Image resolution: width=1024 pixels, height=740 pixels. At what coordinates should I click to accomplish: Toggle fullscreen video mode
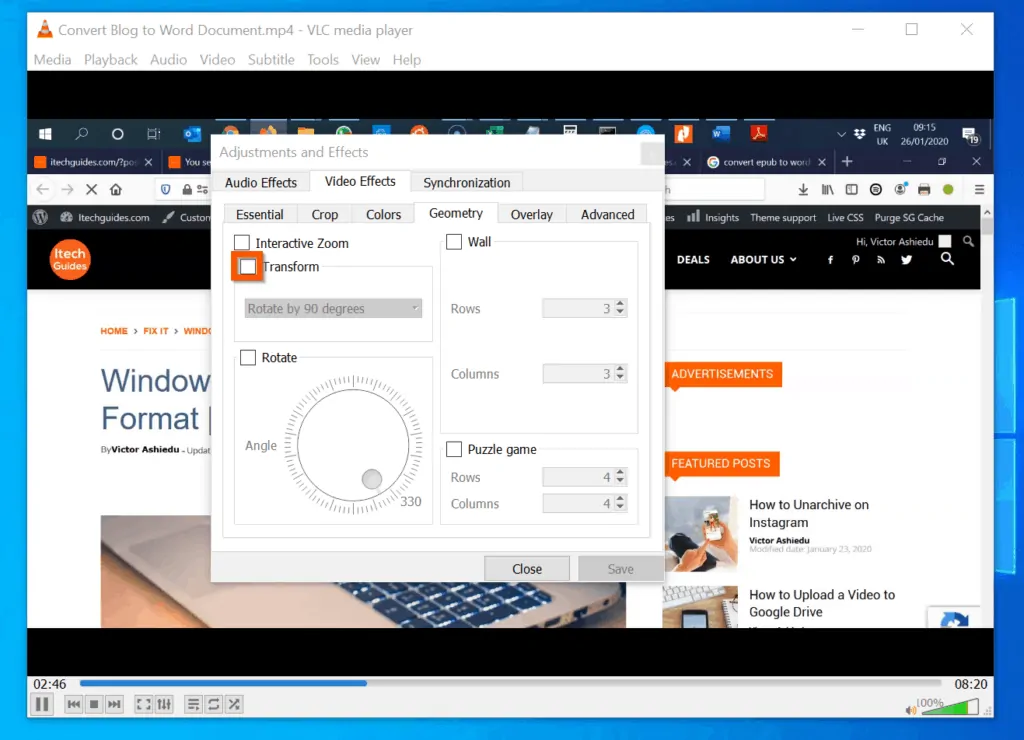click(143, 704)
